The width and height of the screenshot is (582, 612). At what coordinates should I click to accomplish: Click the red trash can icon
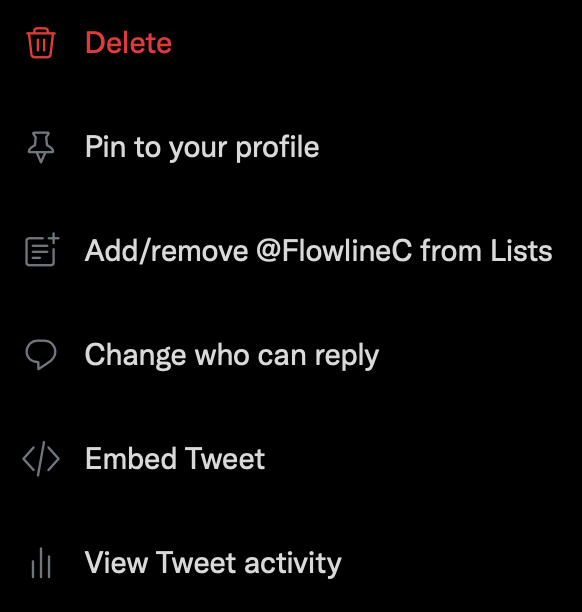point(41,43)
